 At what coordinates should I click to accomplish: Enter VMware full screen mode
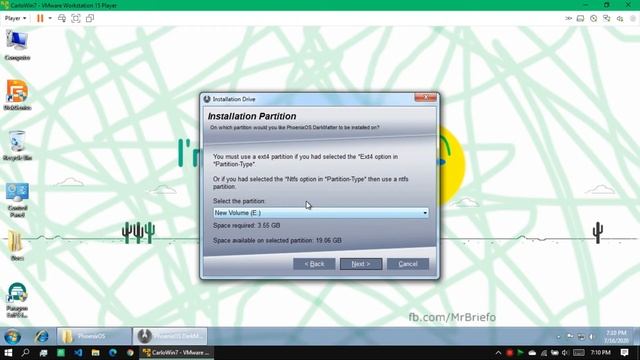[76, 18]
